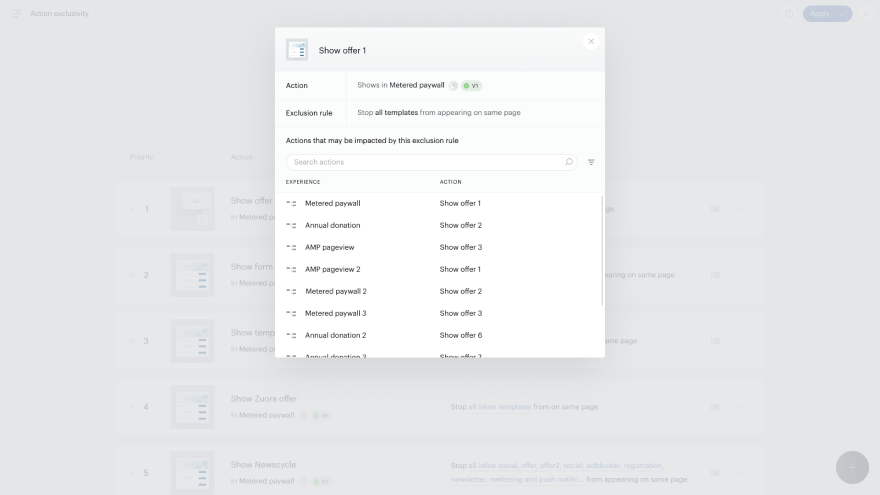Click Show offer 3 in the AMP pageview row

coord(461,247)
